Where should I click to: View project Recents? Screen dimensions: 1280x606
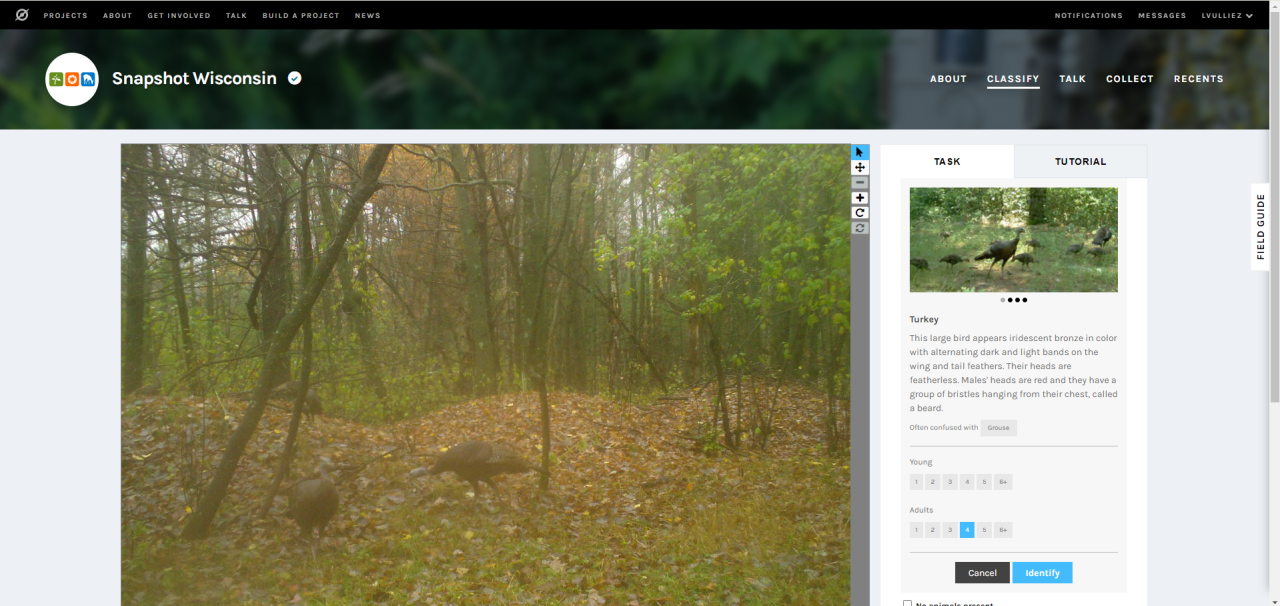click(x=1198, y=79)
